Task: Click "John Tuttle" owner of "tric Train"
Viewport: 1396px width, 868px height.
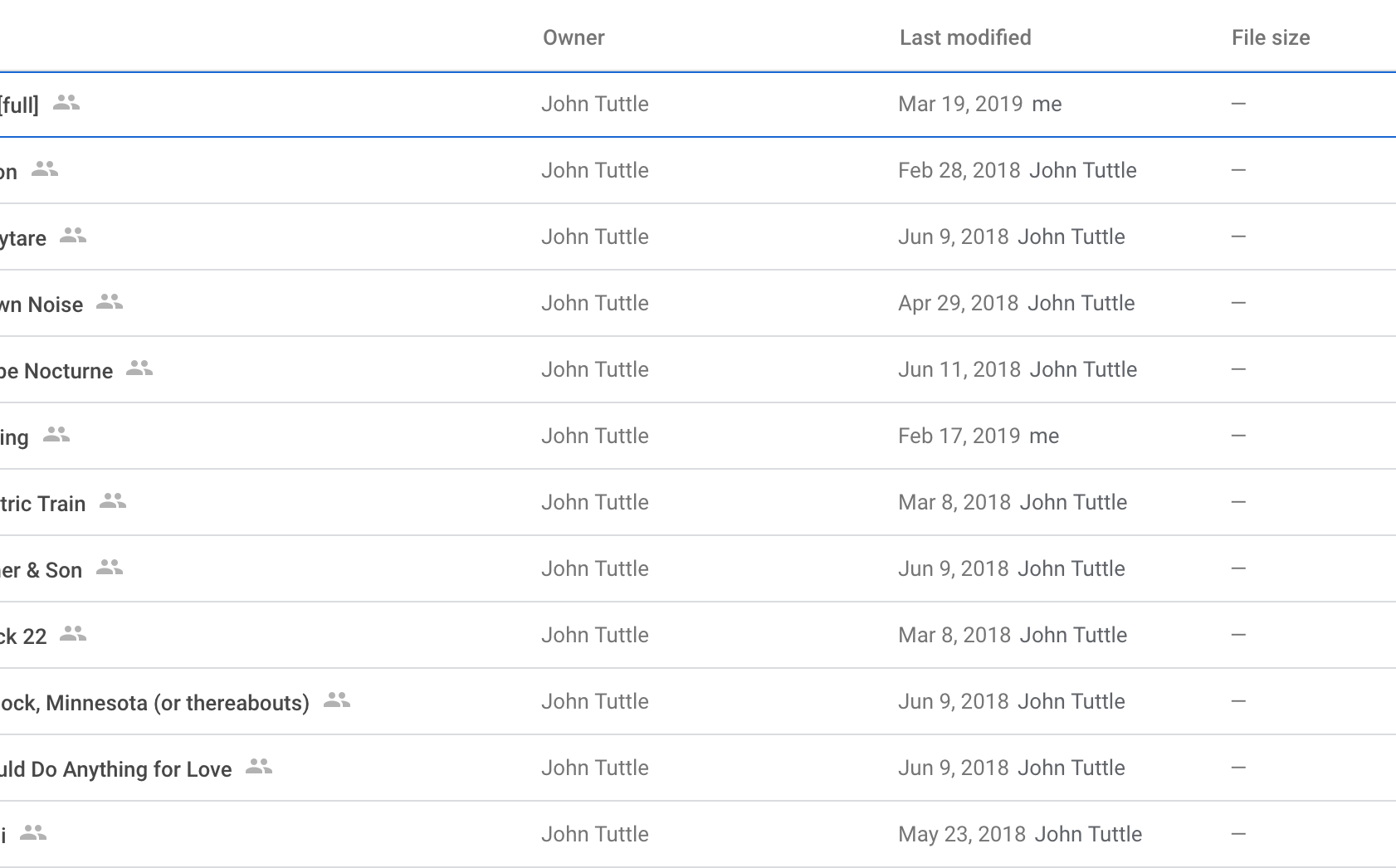Action: coord(595,501)
